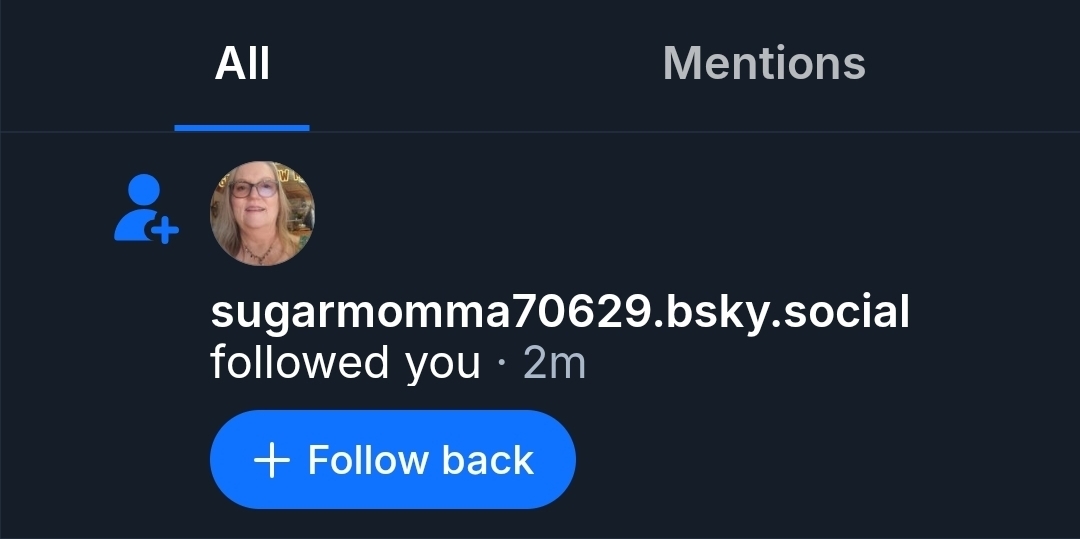Switch to the Mentions tab
The height and width of the screenshot is (539, 1080).
tap(764, 63)
